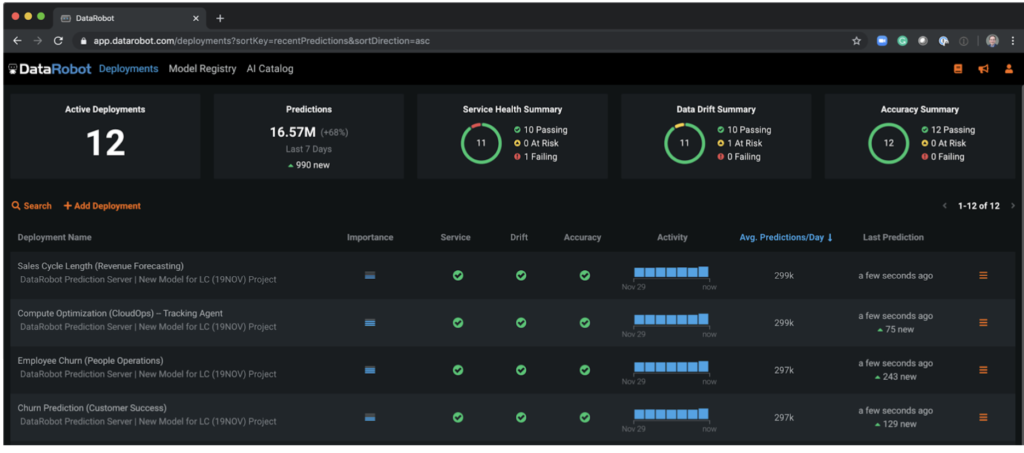Open actions menu for Churn Prediction
The width and height of the screenshot is (1024, 453).
[984, 417]
